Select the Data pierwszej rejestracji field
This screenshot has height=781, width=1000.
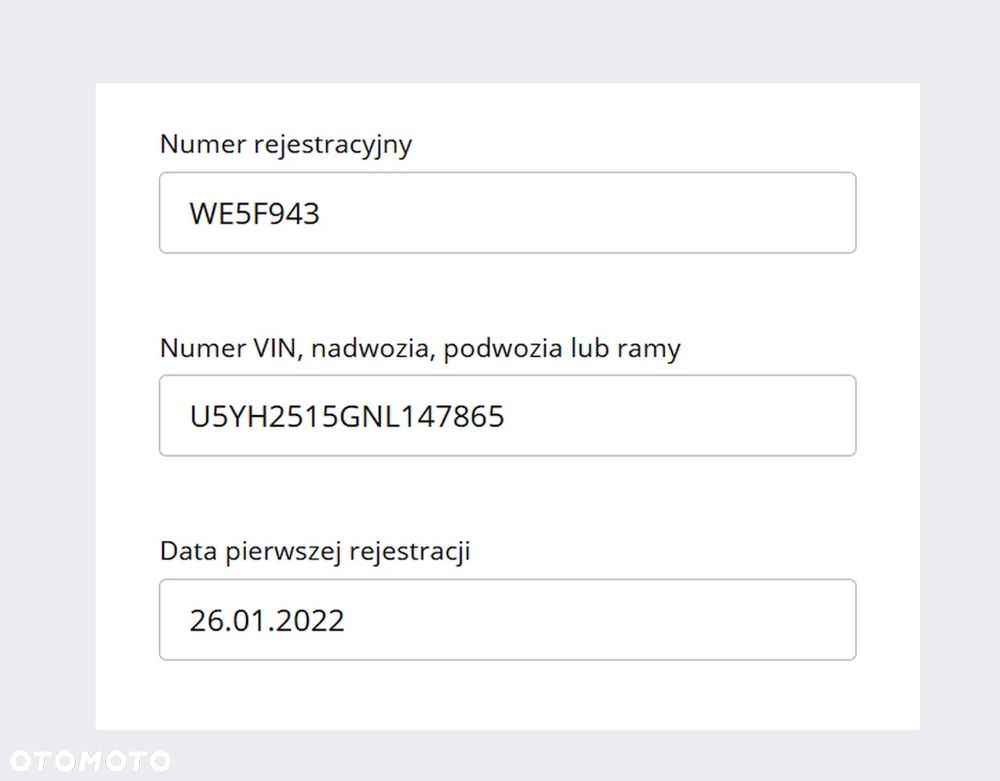[x=507, y=620]
